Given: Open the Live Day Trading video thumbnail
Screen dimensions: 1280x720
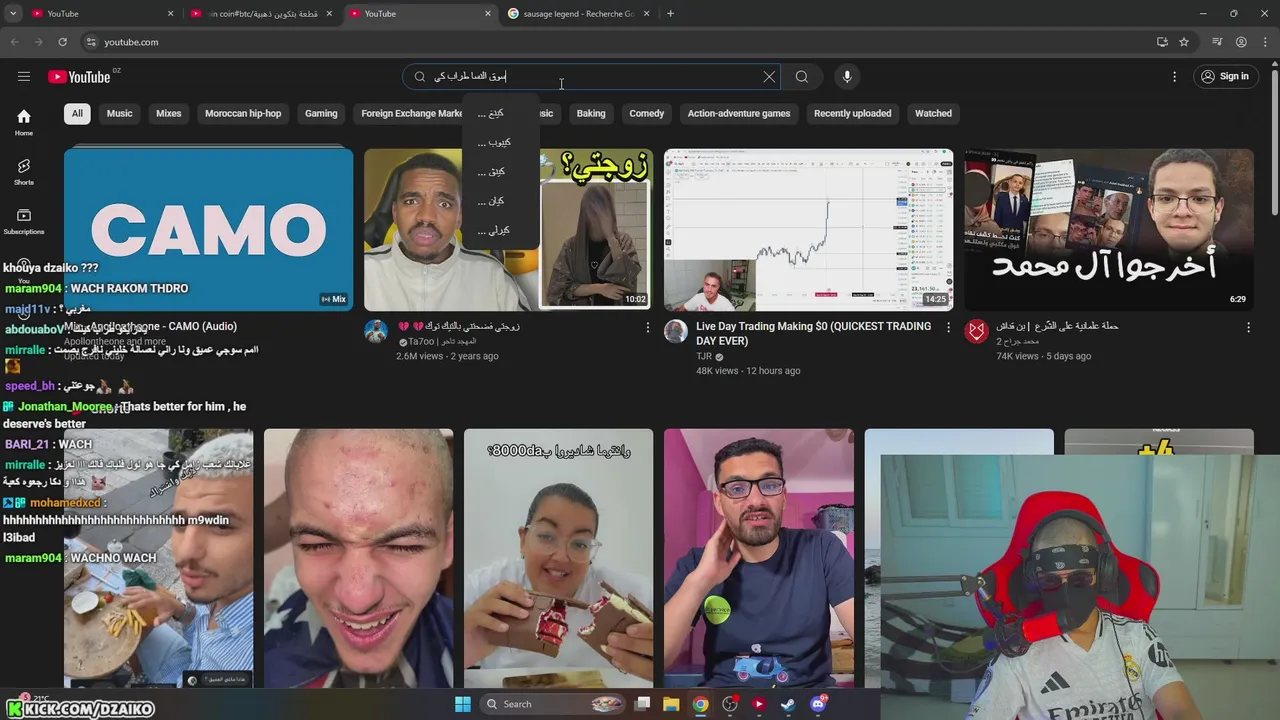Looking at the screenshot, I should (x=809, y=230).
